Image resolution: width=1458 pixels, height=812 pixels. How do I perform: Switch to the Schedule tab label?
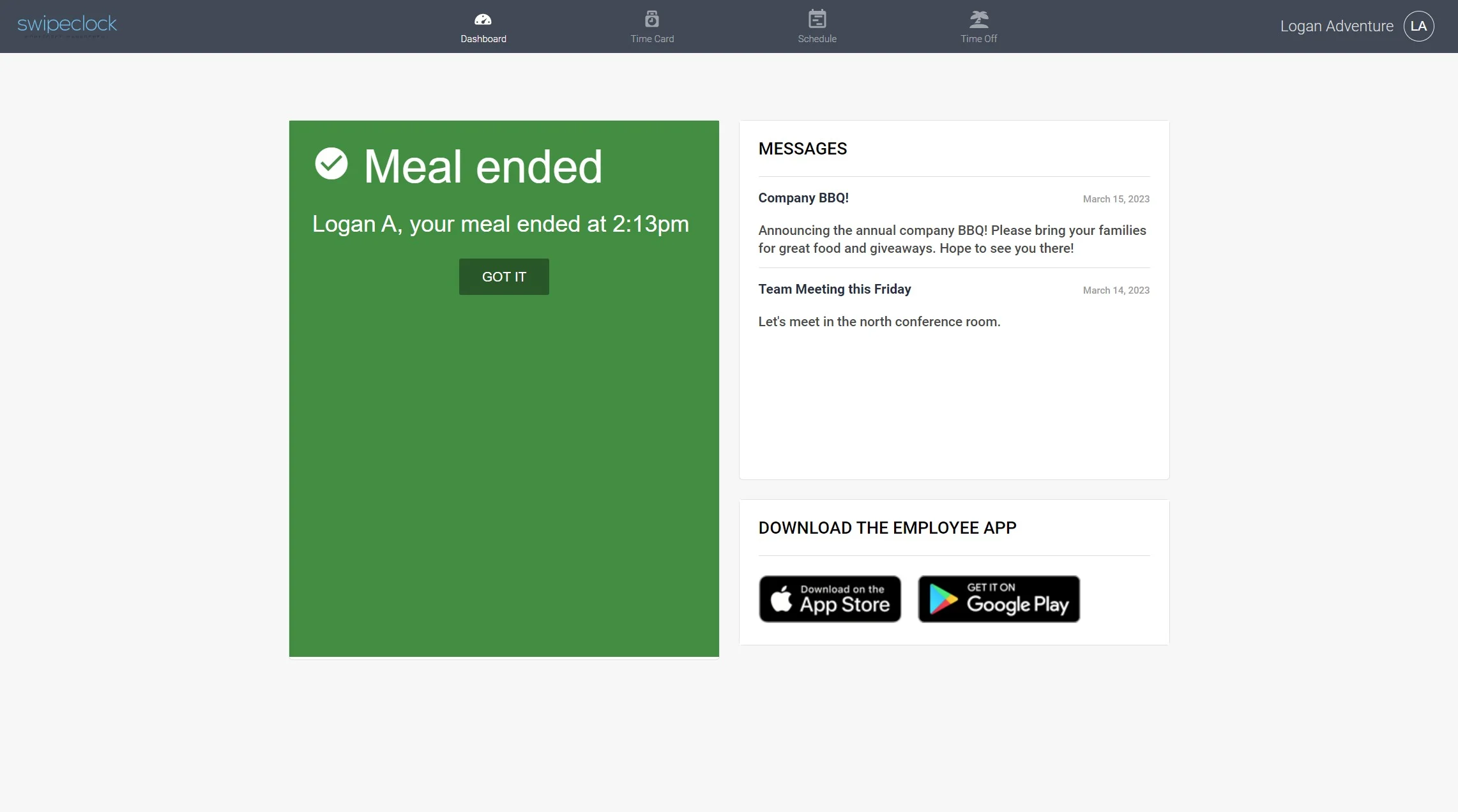pyautogui.click(x=817, y=39)
